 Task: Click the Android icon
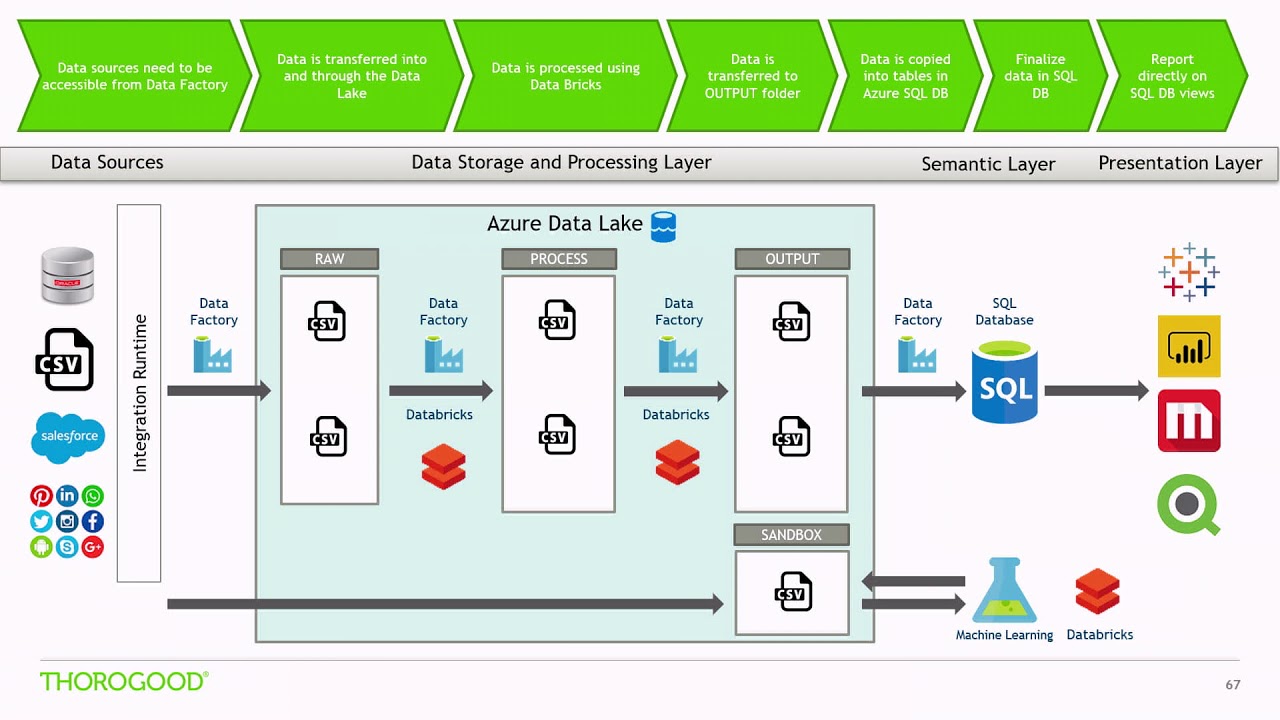tap(41, 547)
